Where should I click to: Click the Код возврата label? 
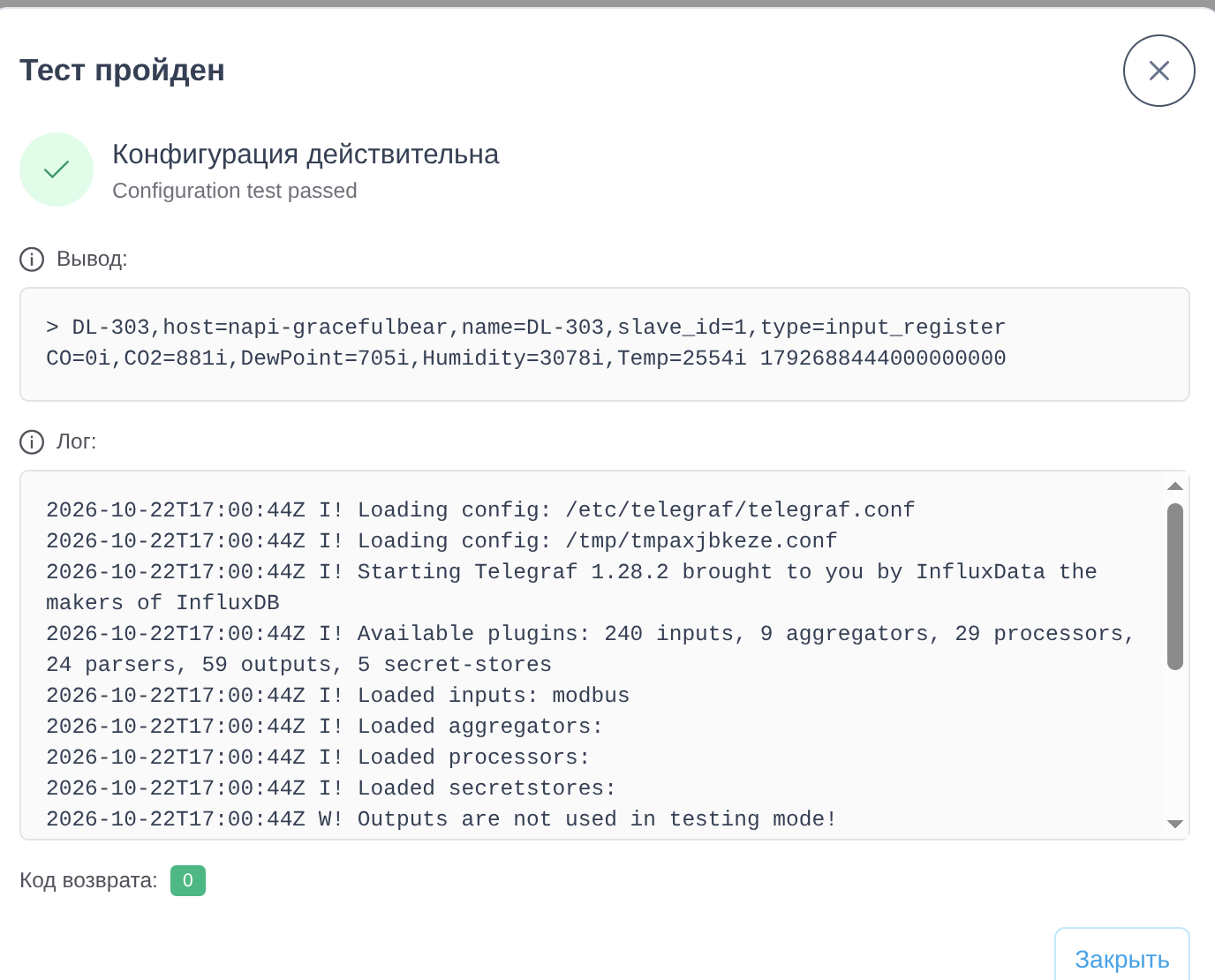[x=88, y=880]
